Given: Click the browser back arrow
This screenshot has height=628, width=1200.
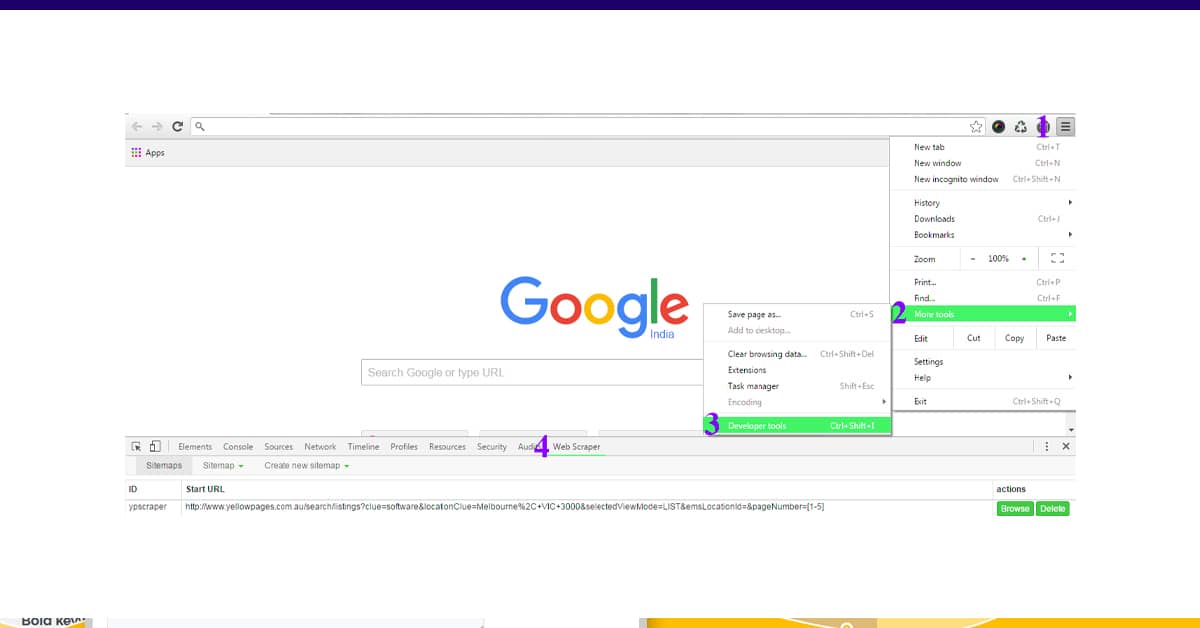Looking at the screenshot, I should click(137, 127).
